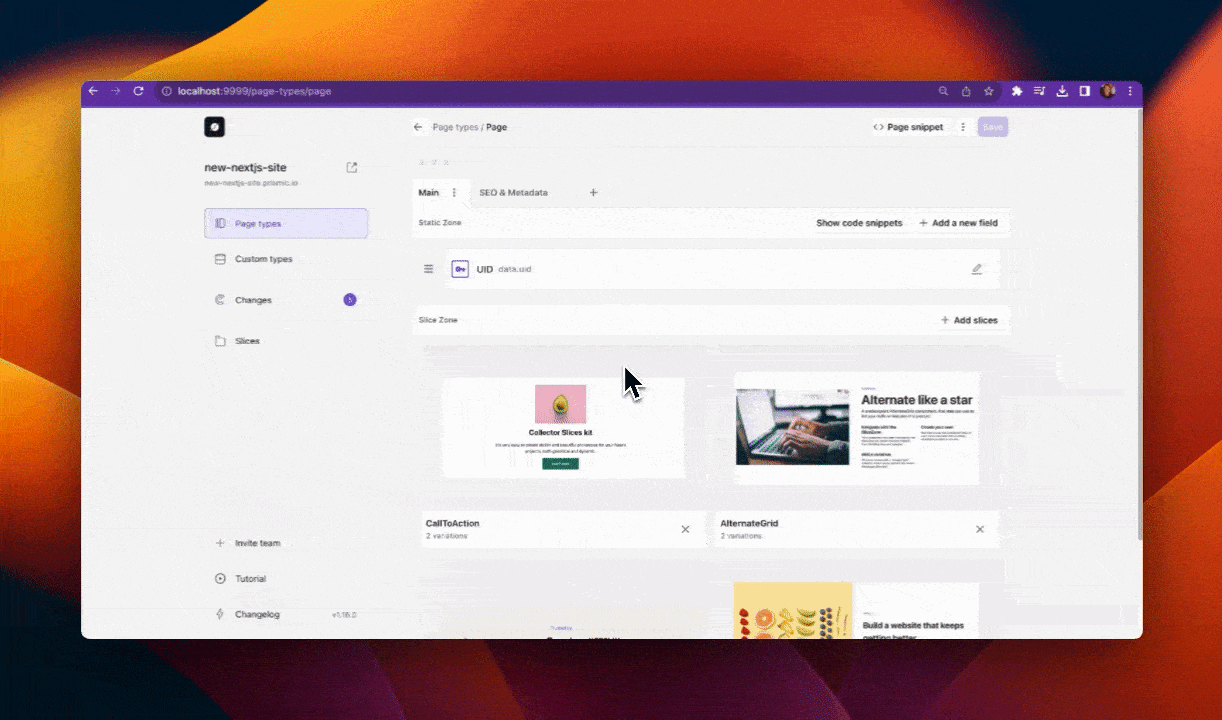Open Chrome downloads icon
Image resolution: width=1222 pixels, height=720 pixels.
[x=1063, y=91]
